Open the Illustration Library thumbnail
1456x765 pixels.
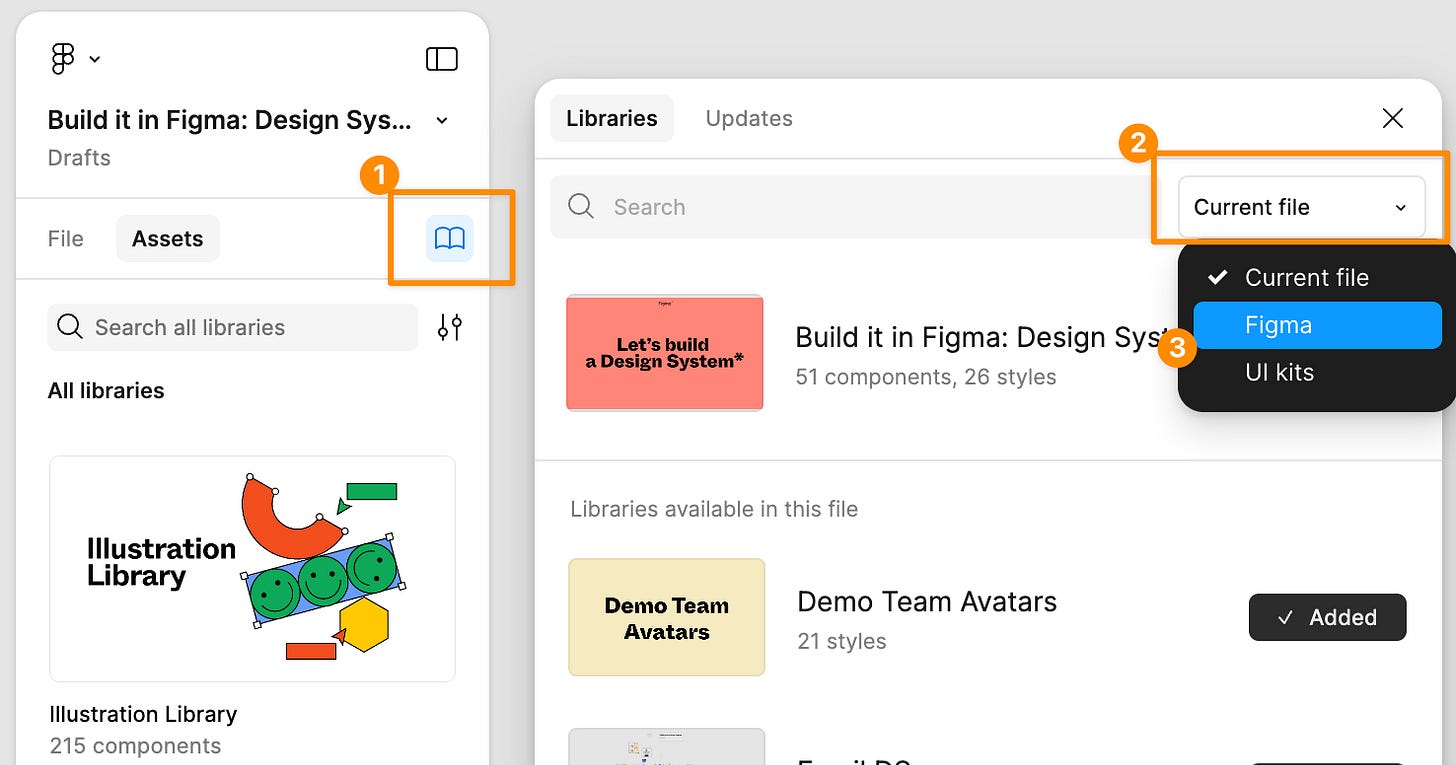click(x=252, y=568)
